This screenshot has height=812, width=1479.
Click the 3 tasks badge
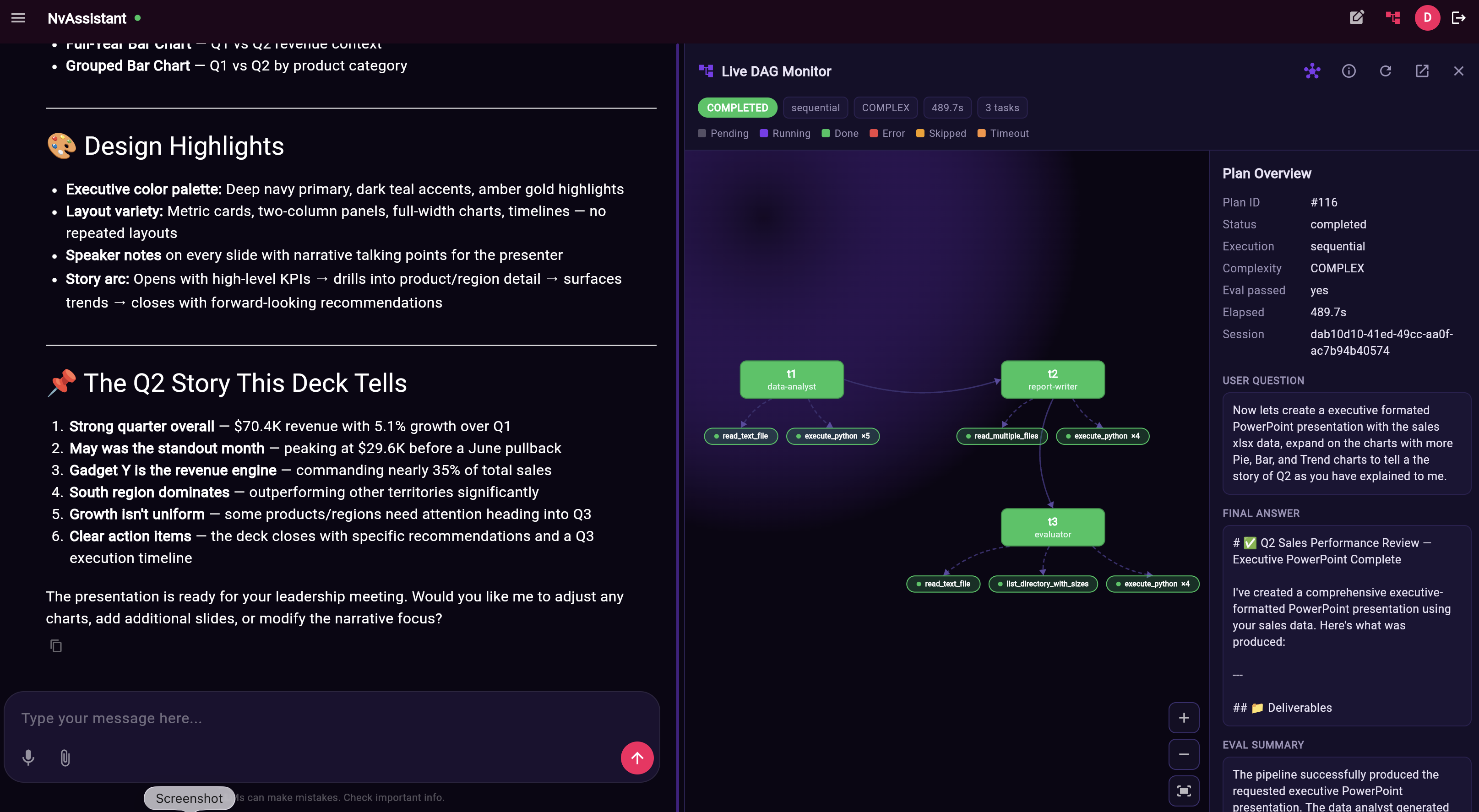coord(1002,108)
